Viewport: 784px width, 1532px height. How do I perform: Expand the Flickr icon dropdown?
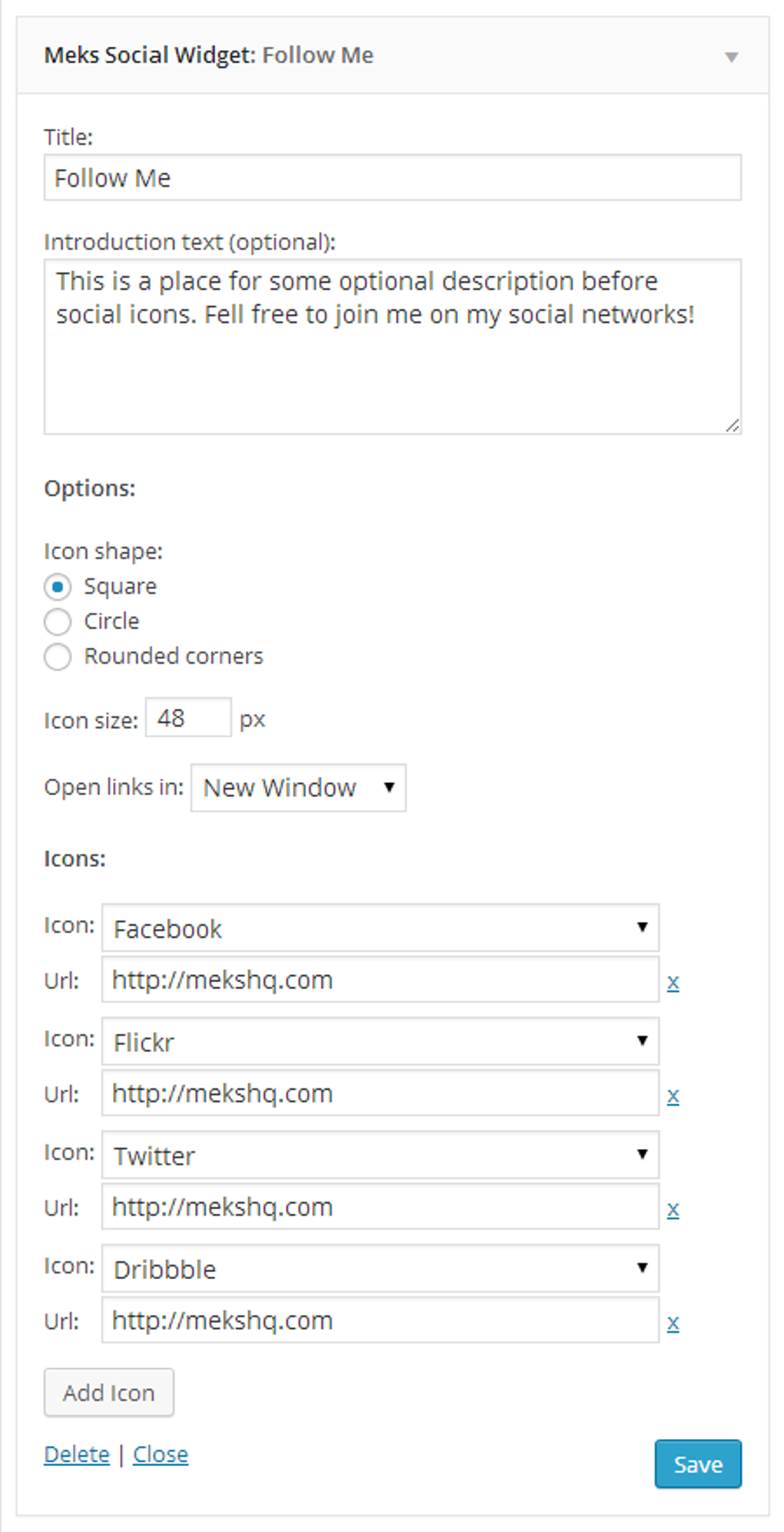tap(380, 1042)
